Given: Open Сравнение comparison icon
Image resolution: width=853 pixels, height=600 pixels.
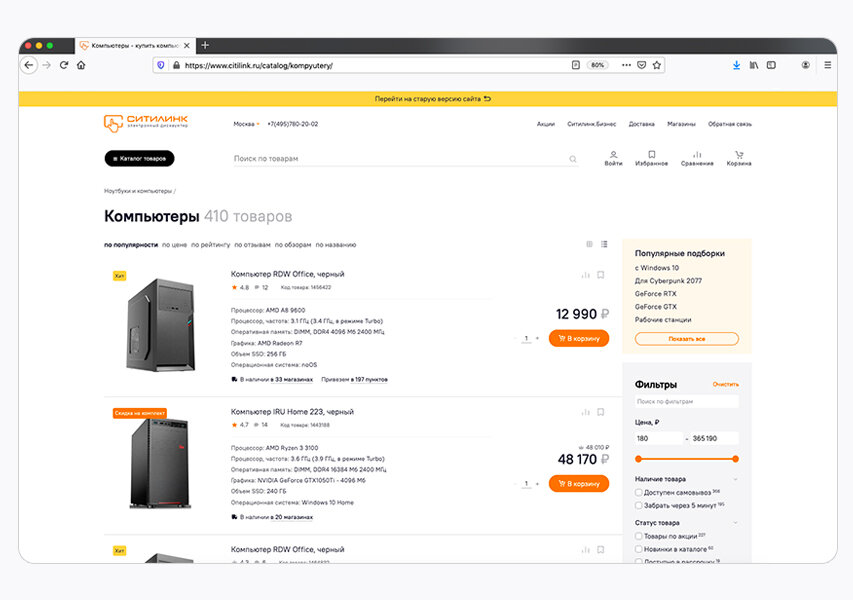Looking at the screenshot, I should tap(697, 158).
